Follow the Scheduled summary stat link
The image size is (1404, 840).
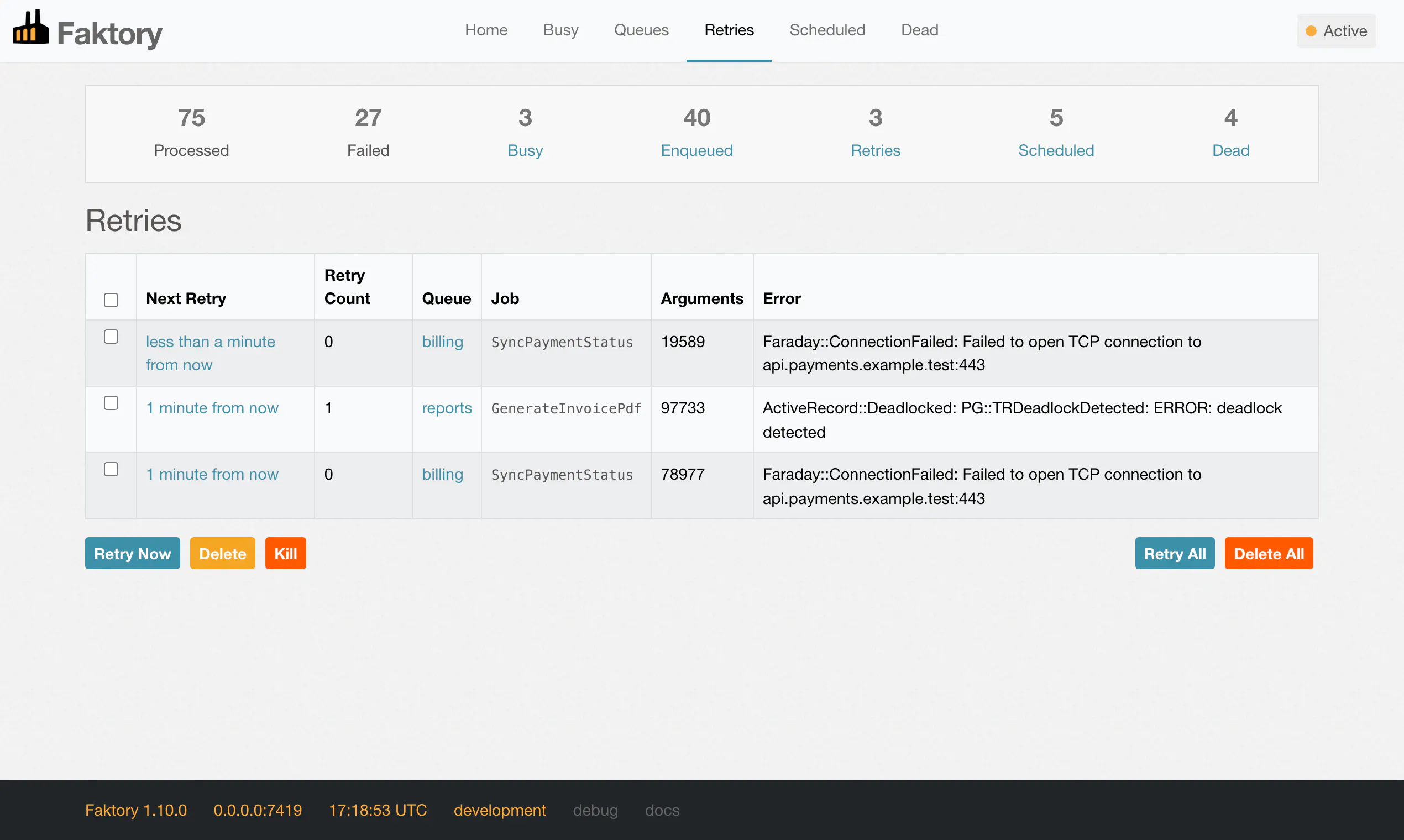1056,150
